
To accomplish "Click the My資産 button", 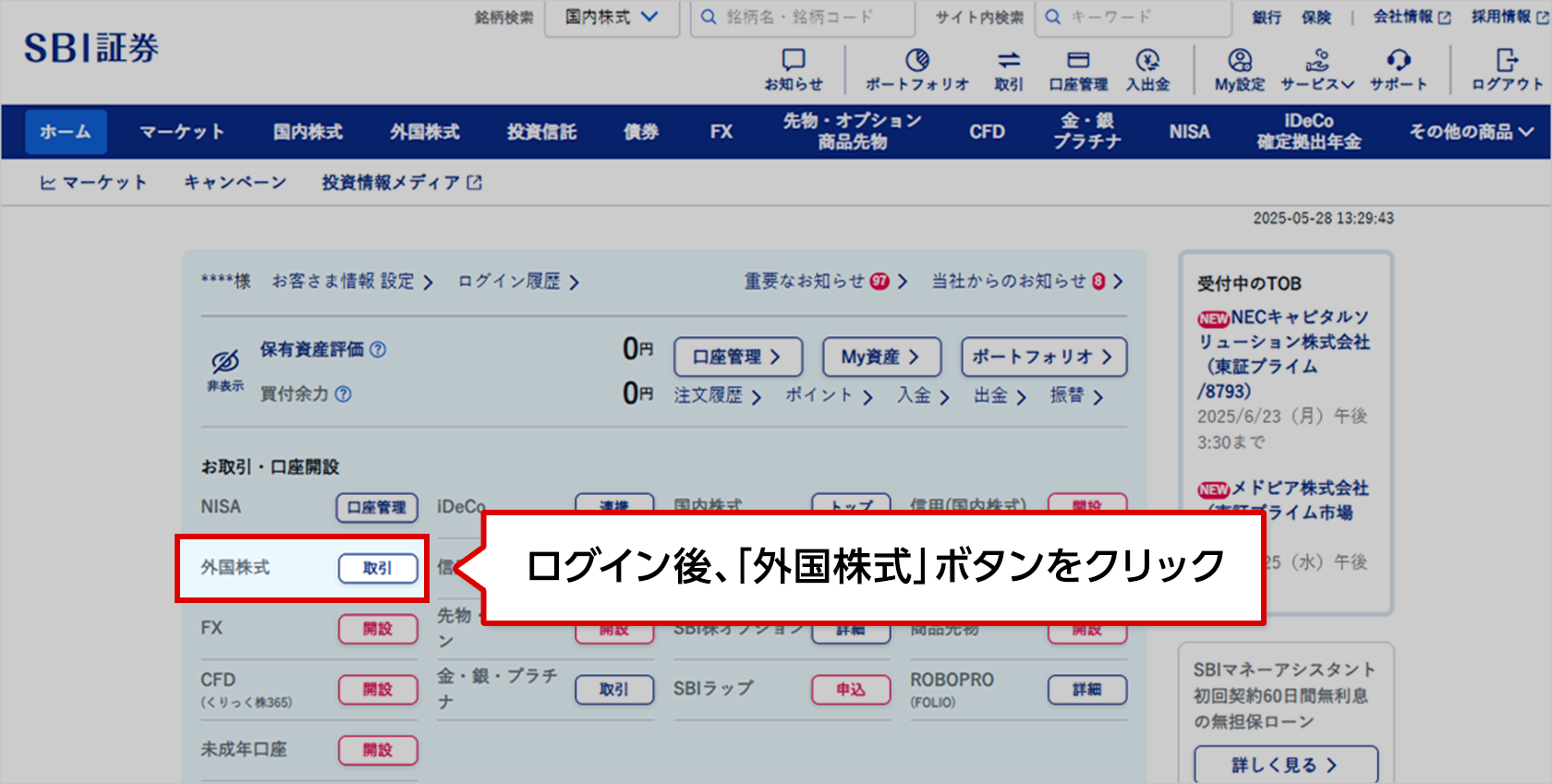I will [882, 356].
